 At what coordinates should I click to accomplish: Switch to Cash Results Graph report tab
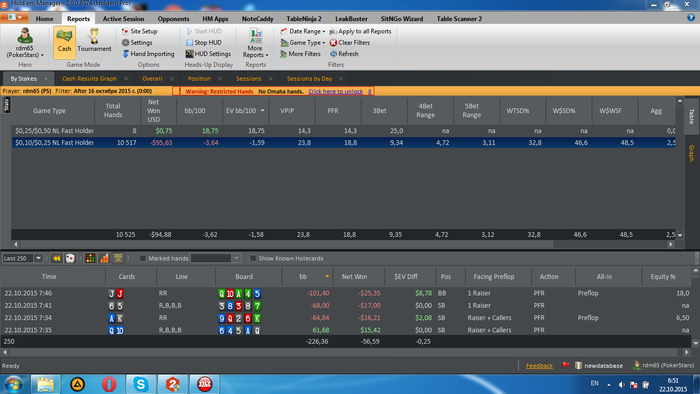[89, 79]
